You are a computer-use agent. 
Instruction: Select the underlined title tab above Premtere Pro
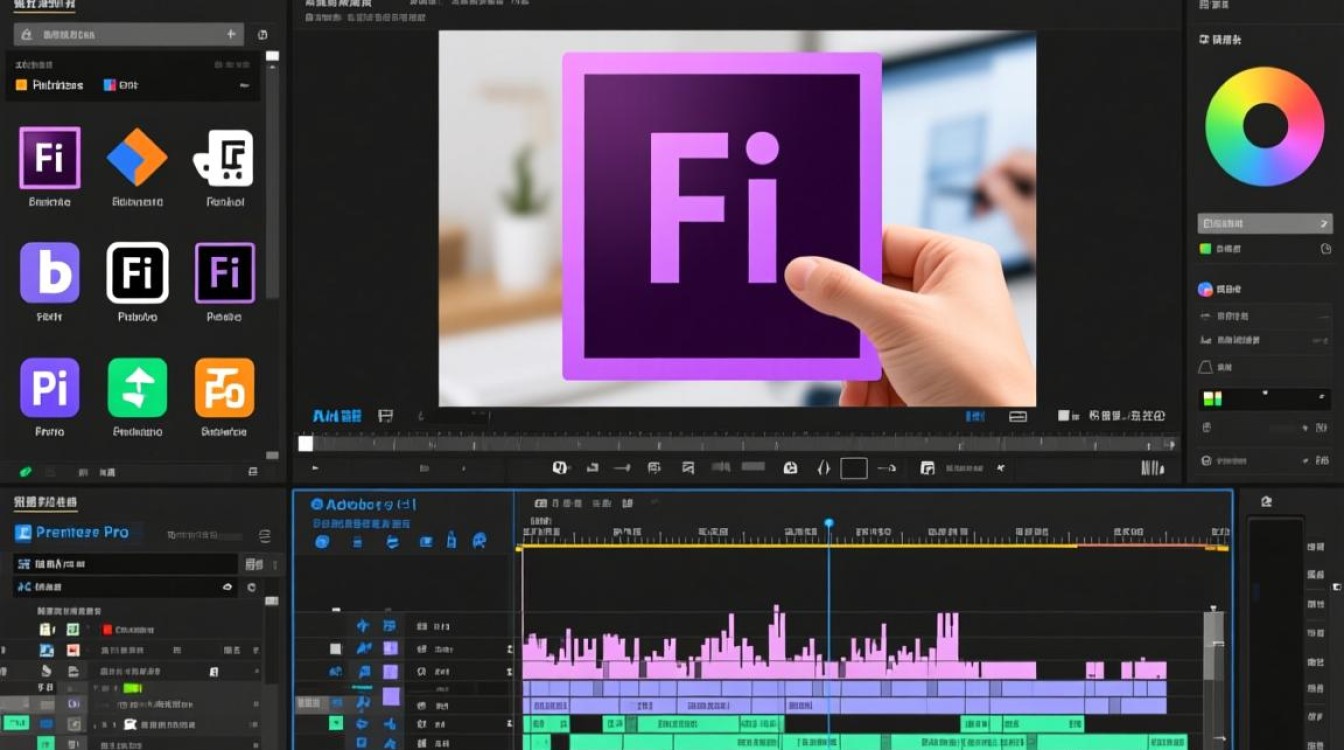(x=45, y=502)
